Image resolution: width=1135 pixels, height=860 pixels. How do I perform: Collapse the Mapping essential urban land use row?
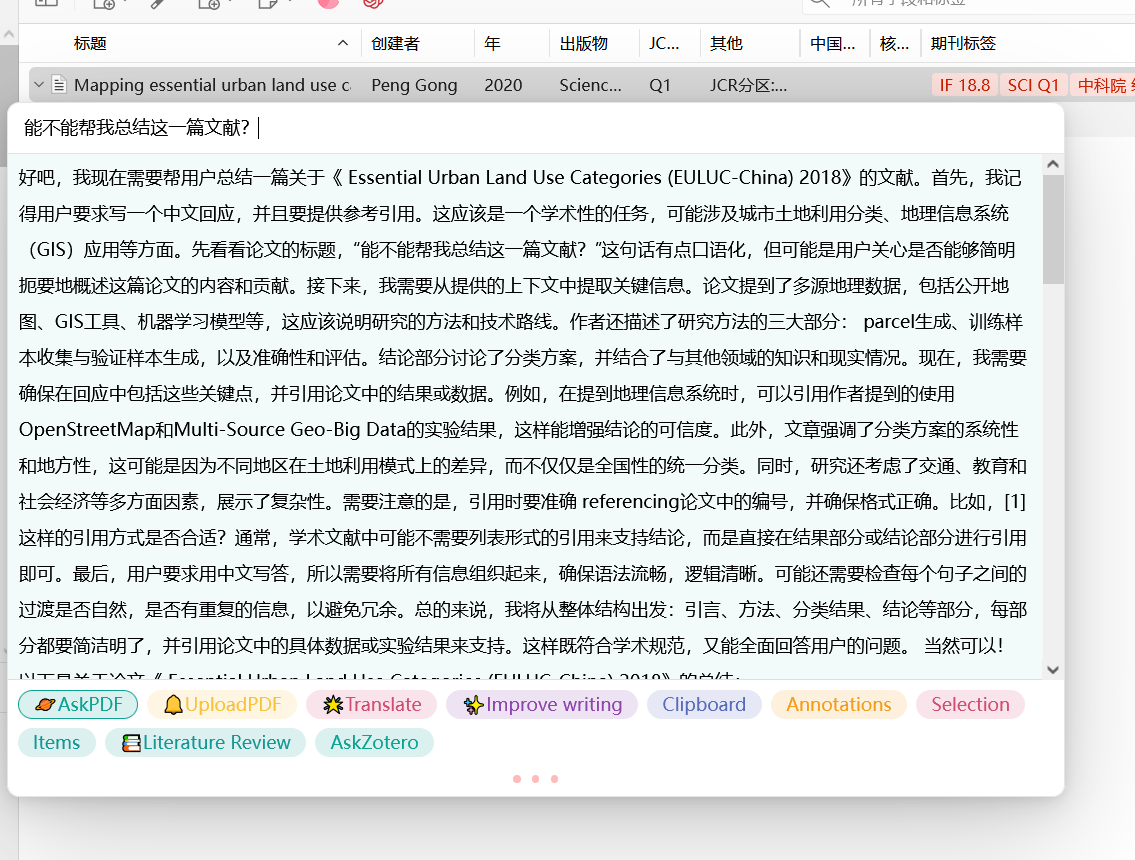(39, 85)
